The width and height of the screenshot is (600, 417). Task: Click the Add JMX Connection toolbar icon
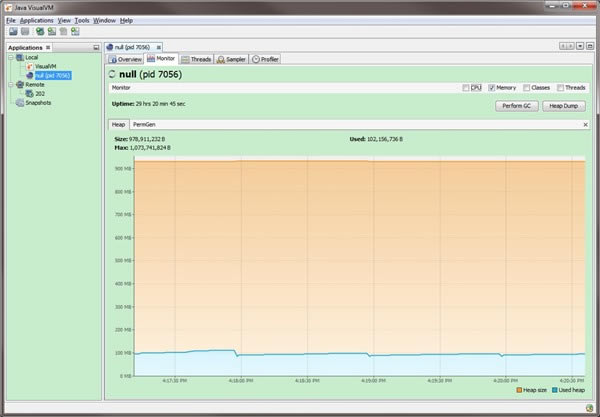tap(52, 31)
